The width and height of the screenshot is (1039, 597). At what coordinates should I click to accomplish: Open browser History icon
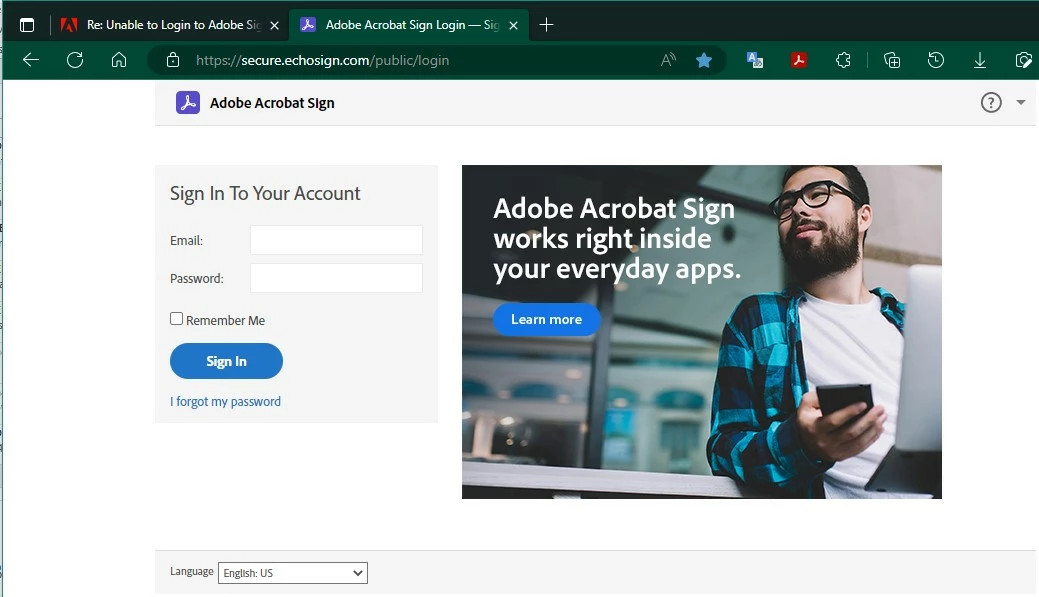[936, 60]
